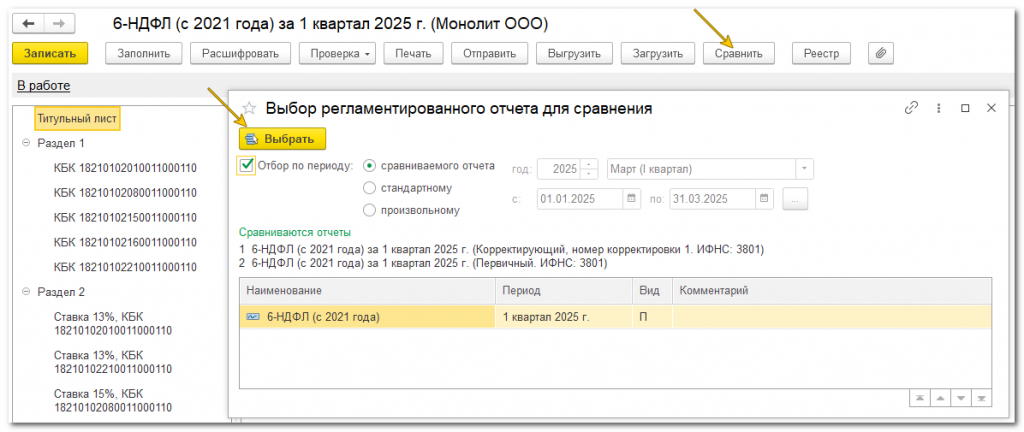Sort by 'Вид' column header

652,290
